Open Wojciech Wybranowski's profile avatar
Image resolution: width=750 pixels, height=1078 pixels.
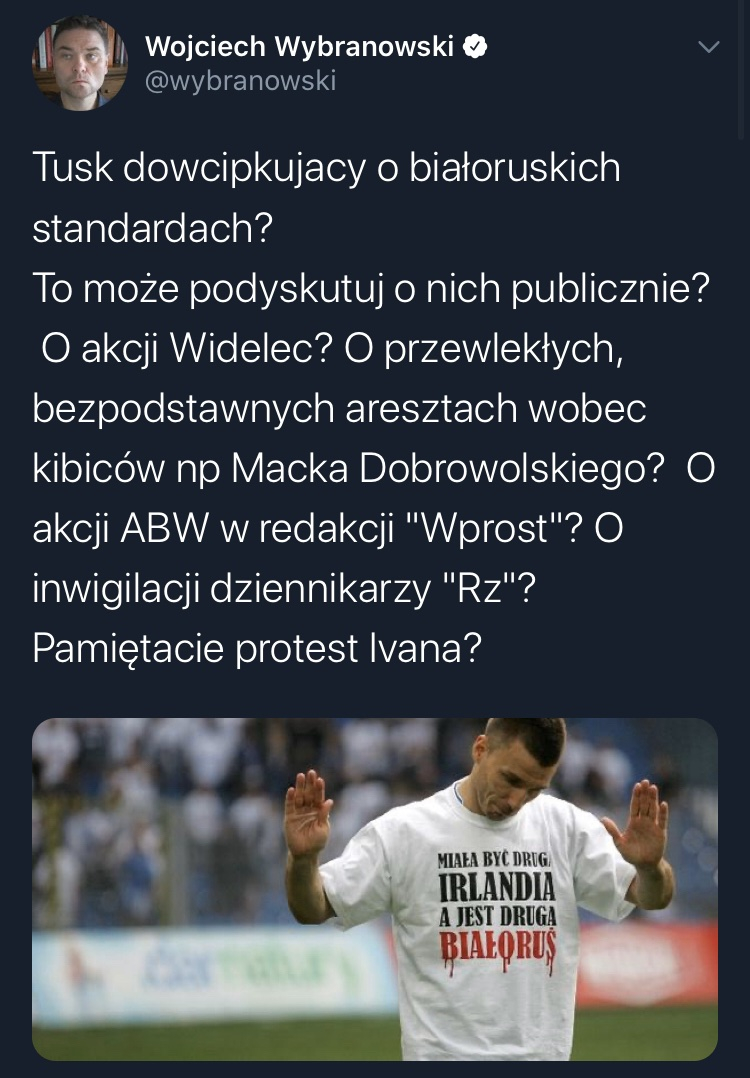[x=79, y=63]
